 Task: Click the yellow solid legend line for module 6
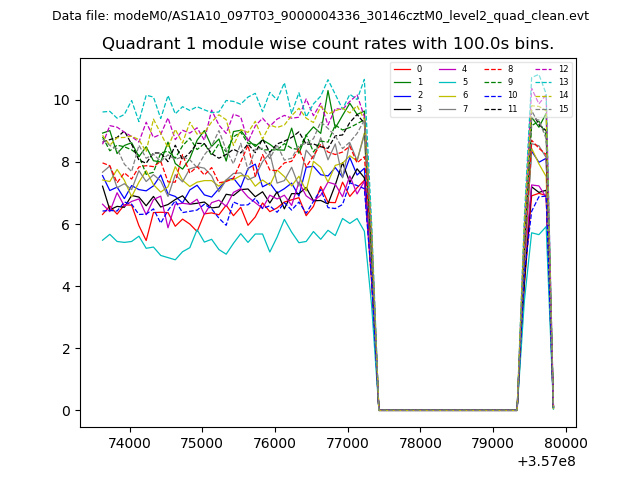[x=448, y=95]
